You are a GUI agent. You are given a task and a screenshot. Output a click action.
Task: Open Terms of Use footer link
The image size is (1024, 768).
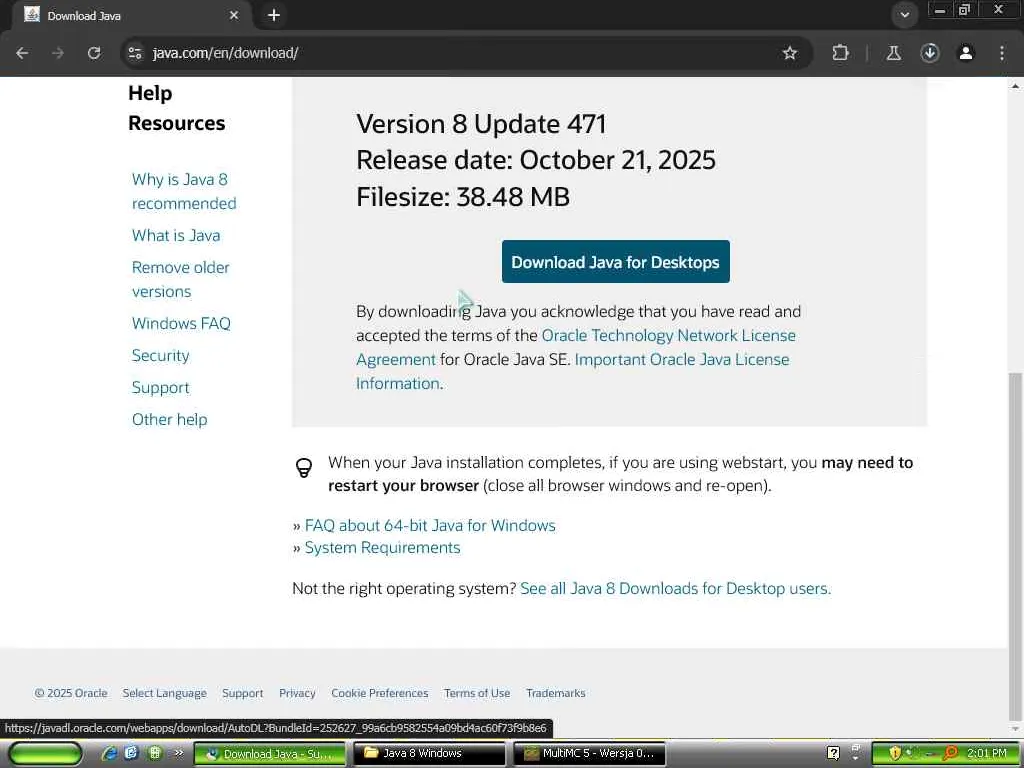477,693
